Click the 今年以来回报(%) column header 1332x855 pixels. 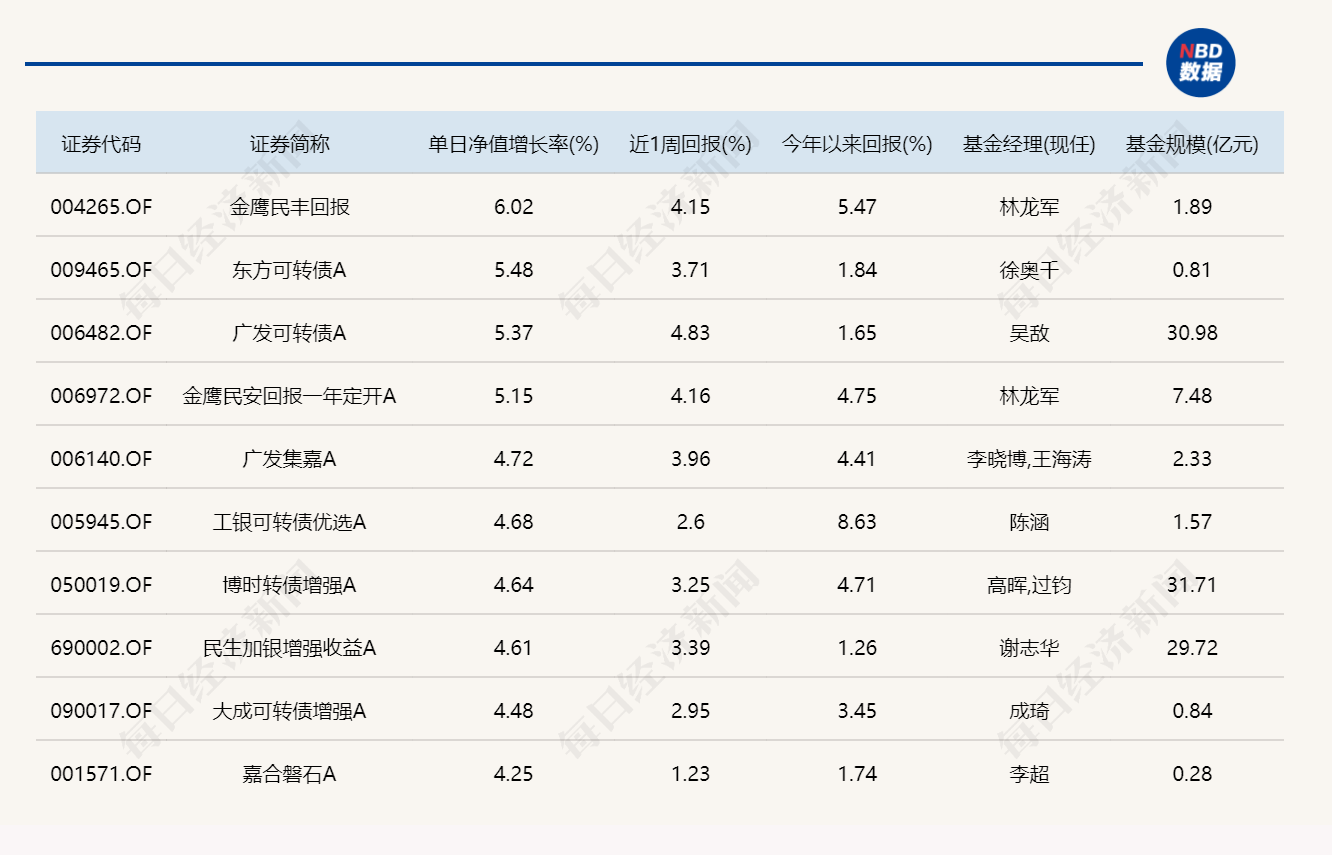[x=857, y=143]
